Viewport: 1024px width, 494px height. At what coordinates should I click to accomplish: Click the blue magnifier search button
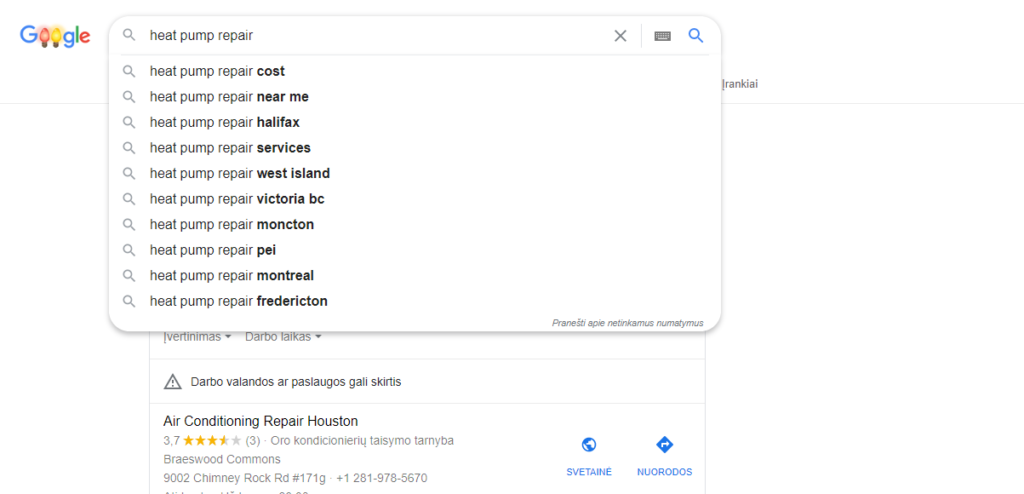(696, 35)
